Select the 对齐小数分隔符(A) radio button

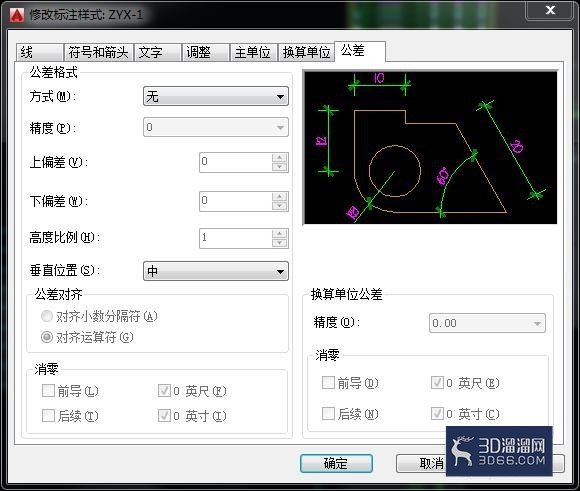(47, 316)
